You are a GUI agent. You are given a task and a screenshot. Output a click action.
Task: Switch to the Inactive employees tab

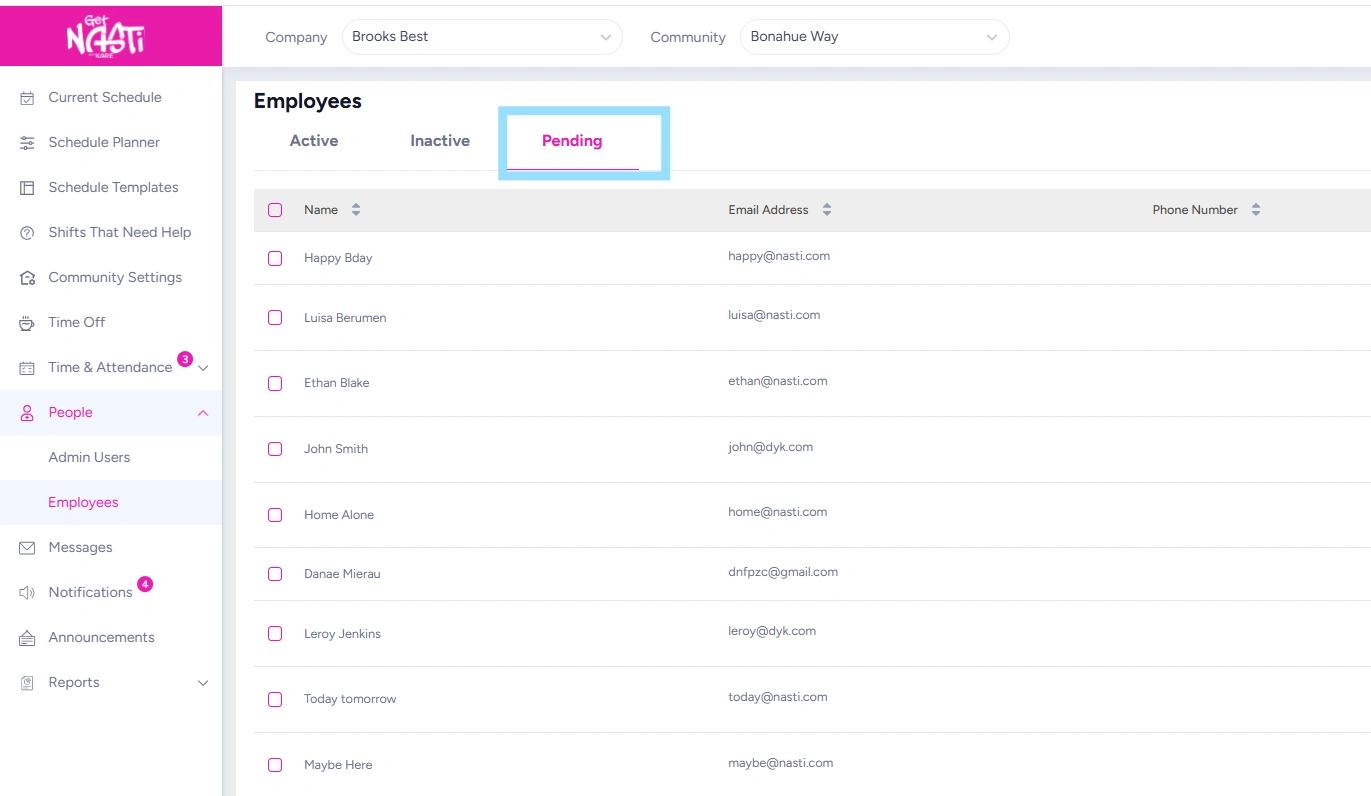(x=440, y=141)
